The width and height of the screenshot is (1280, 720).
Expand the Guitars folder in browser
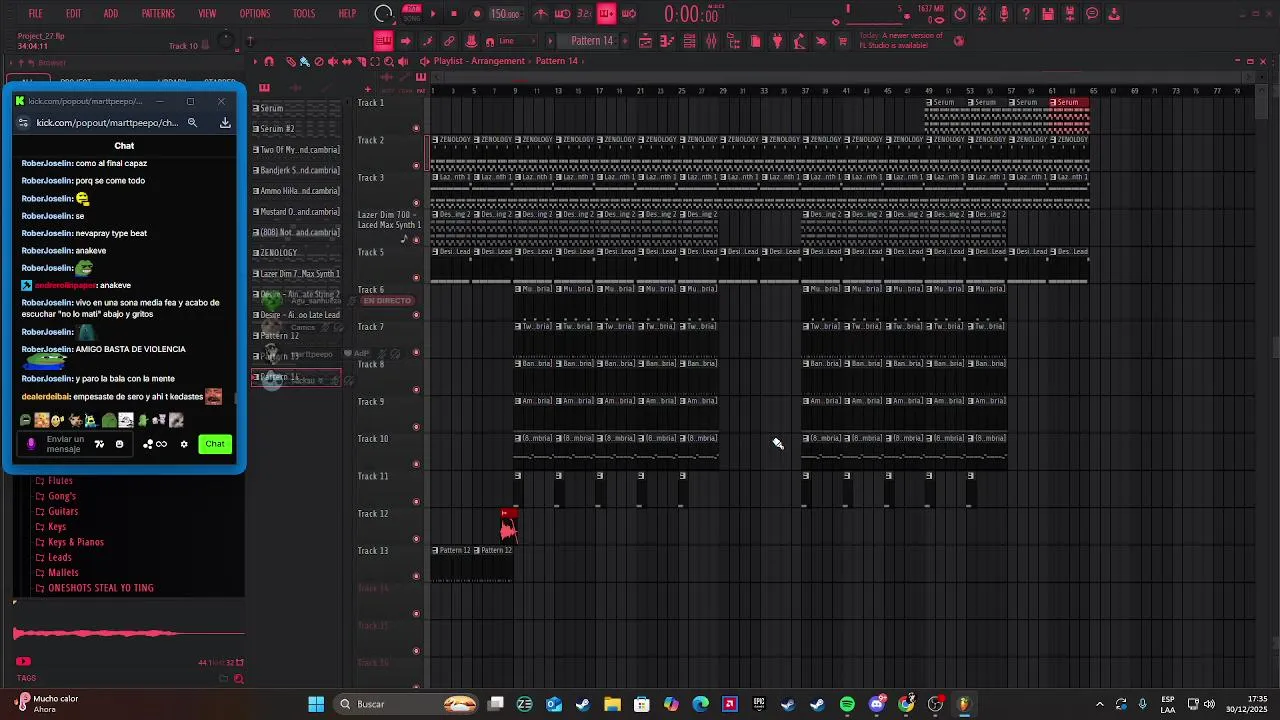pyautogui.click(x=63, y=511)
